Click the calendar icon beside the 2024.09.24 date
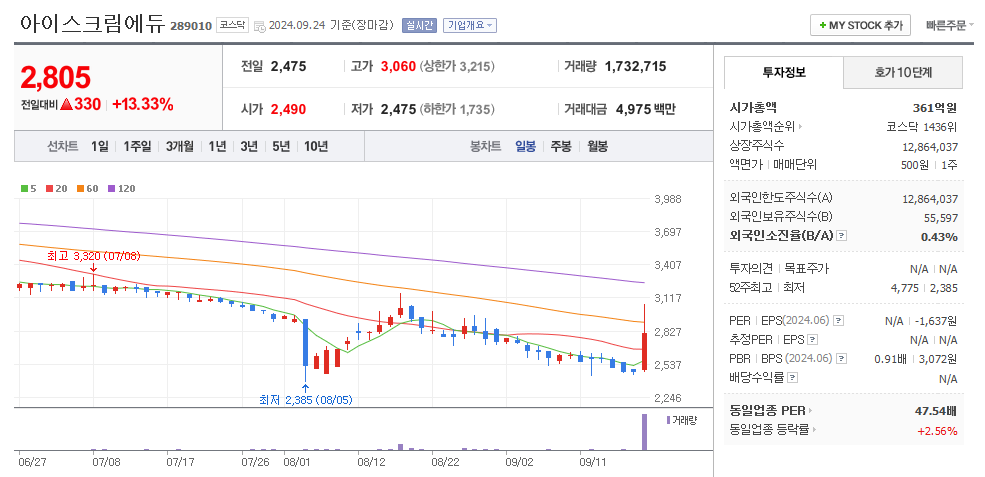This screenshot has width=985, height=477. coord(260,26)
